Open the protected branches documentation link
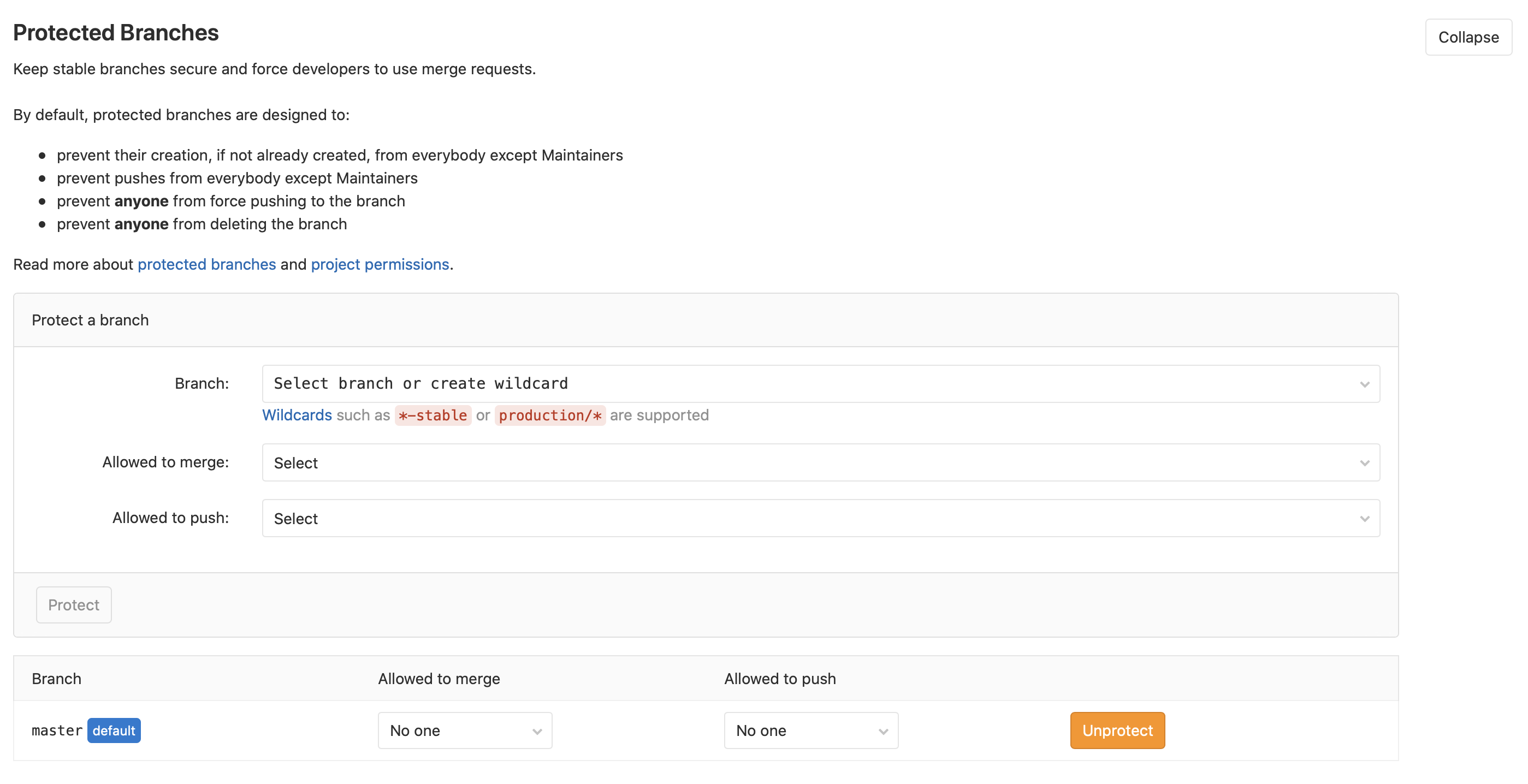Screen dimensions: 1528x784 point(206,264)
